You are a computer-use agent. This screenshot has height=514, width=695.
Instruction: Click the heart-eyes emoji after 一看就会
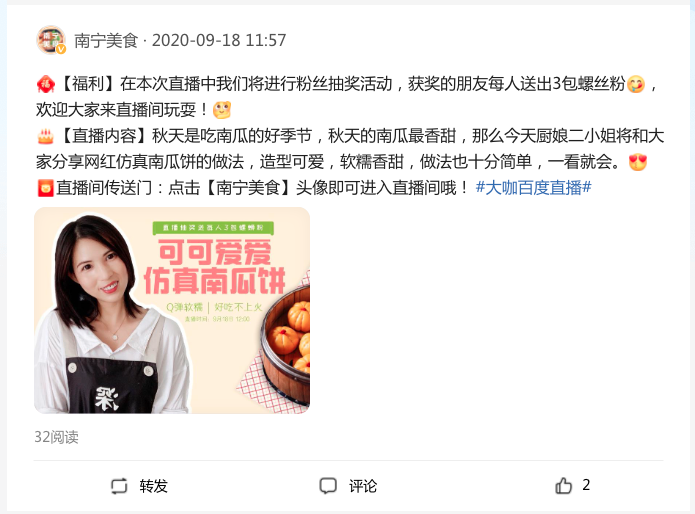tap(638, 162)
